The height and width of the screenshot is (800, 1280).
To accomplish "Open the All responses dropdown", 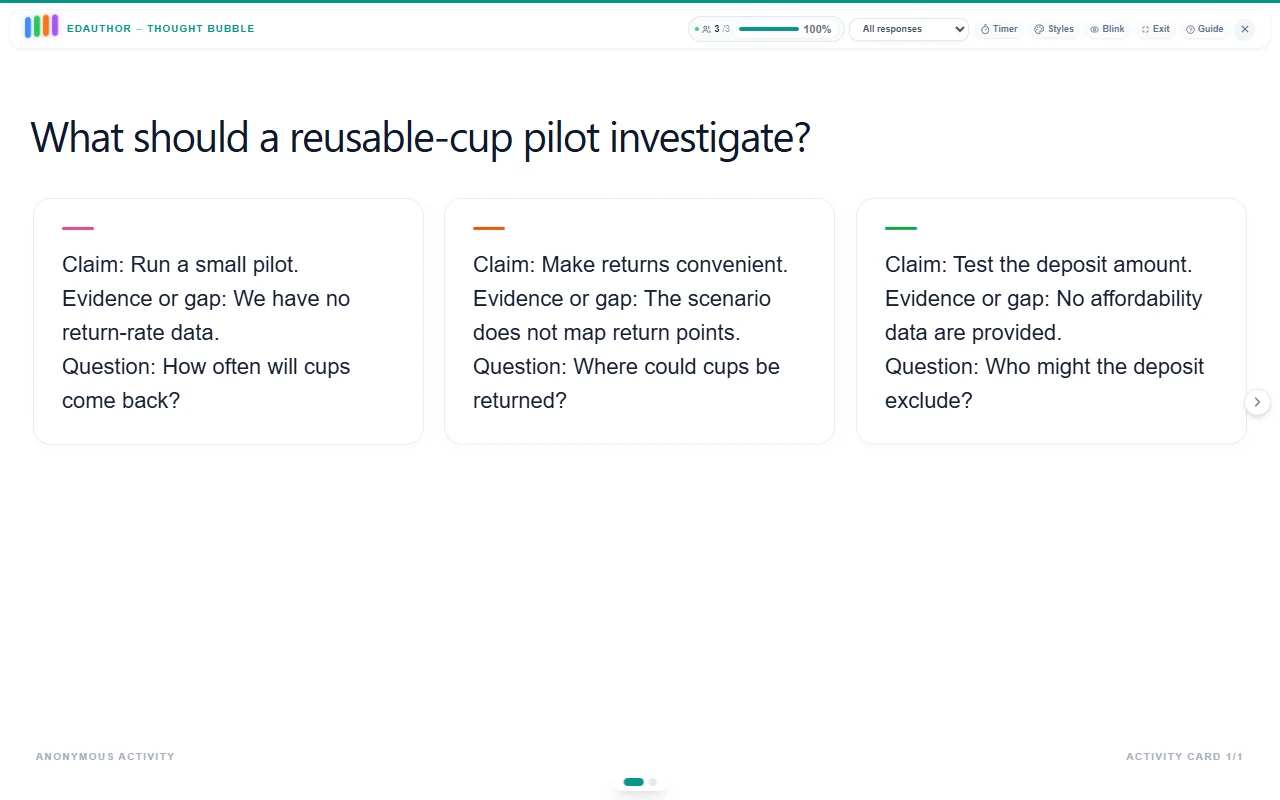I will pos(909,29).
